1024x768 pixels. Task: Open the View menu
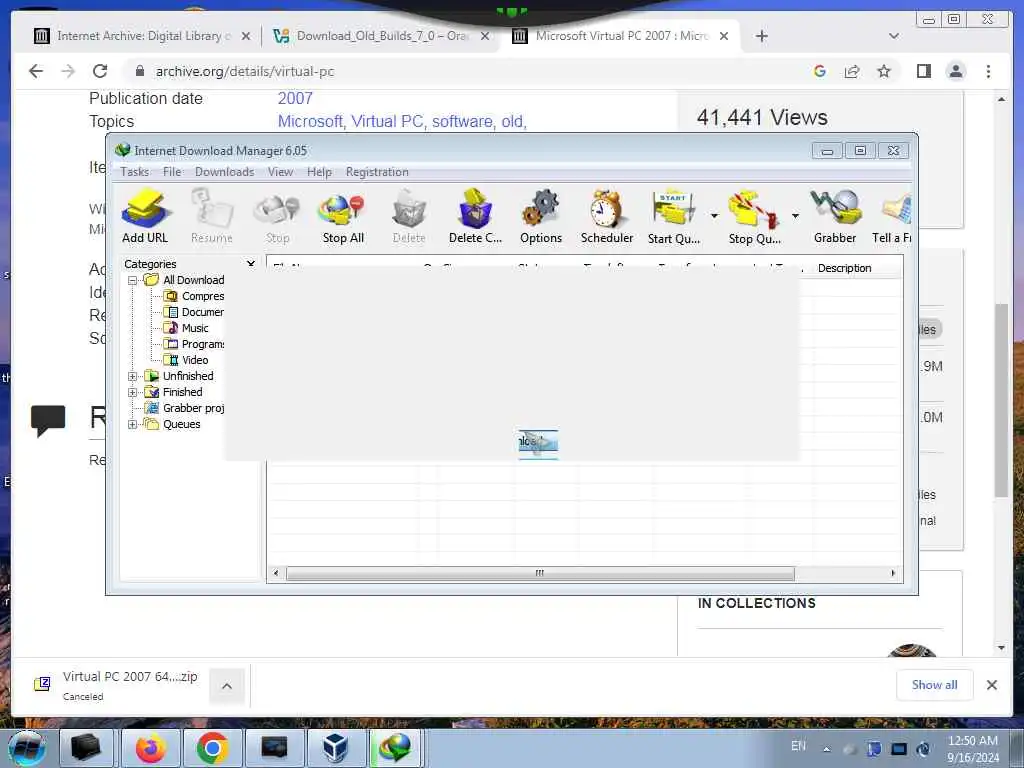click(280, 172)
